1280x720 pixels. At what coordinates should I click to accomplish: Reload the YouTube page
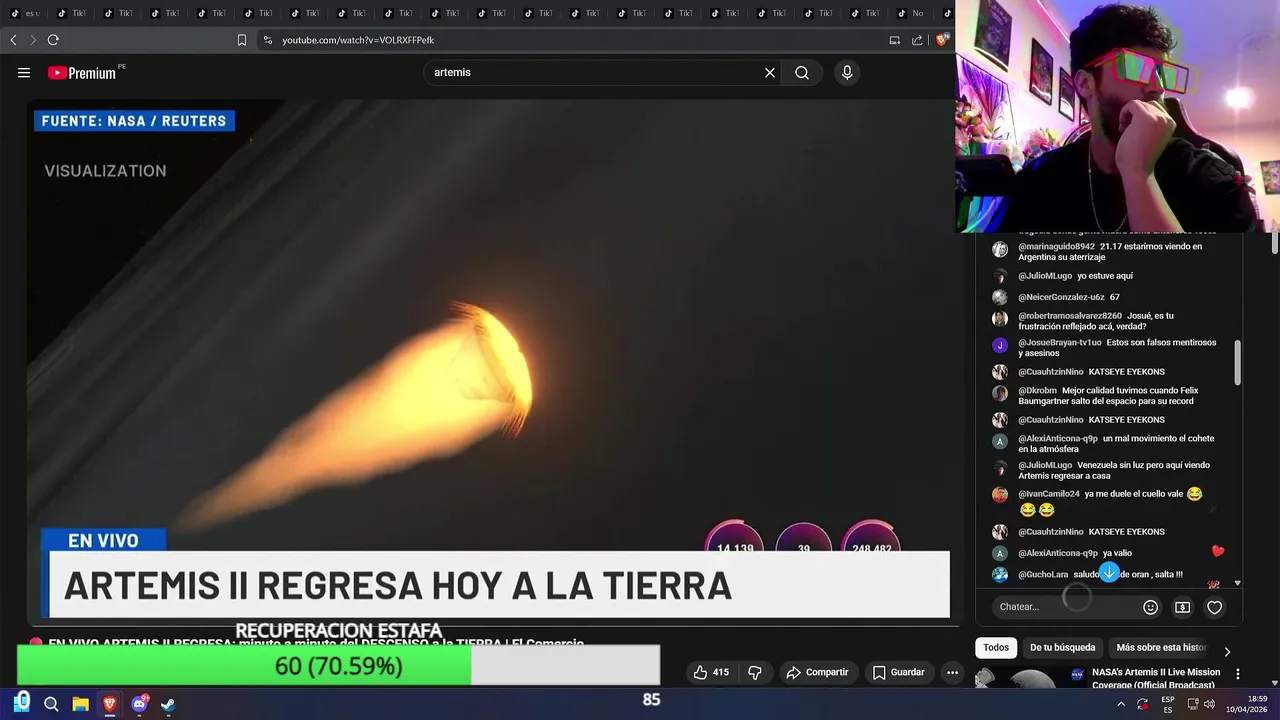pyautogui.click(x=53, y=40)
